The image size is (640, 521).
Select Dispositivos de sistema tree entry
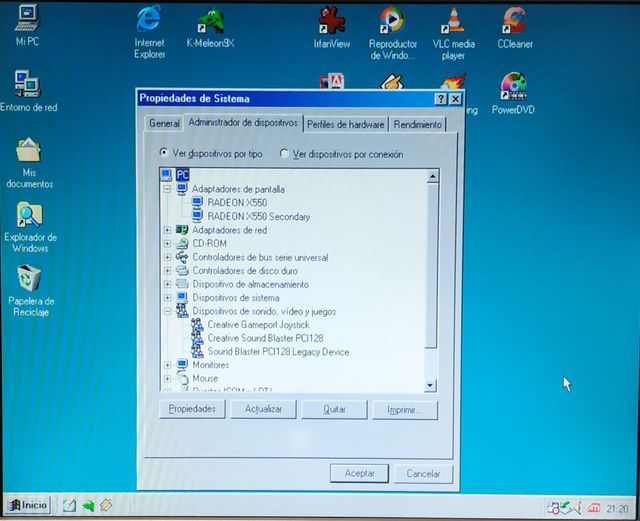pyautogui.click(x=236, y=298)
